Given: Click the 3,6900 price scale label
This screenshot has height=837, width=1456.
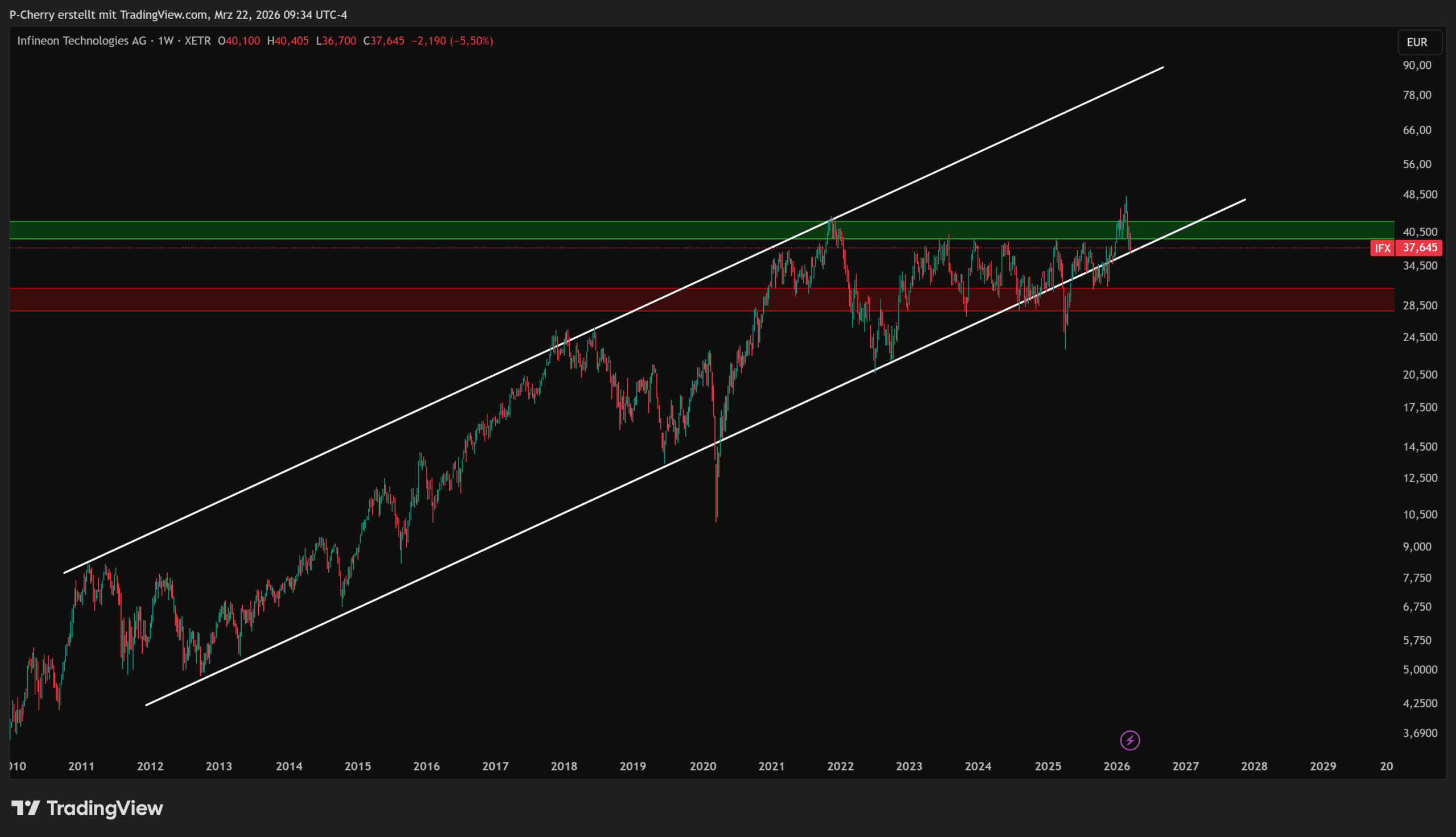Looking at the screenshot, I should [x=1420, y=733].
